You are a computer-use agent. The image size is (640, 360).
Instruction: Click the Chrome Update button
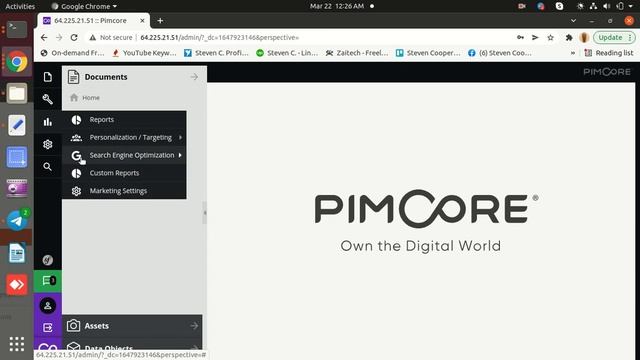point(614,38)
